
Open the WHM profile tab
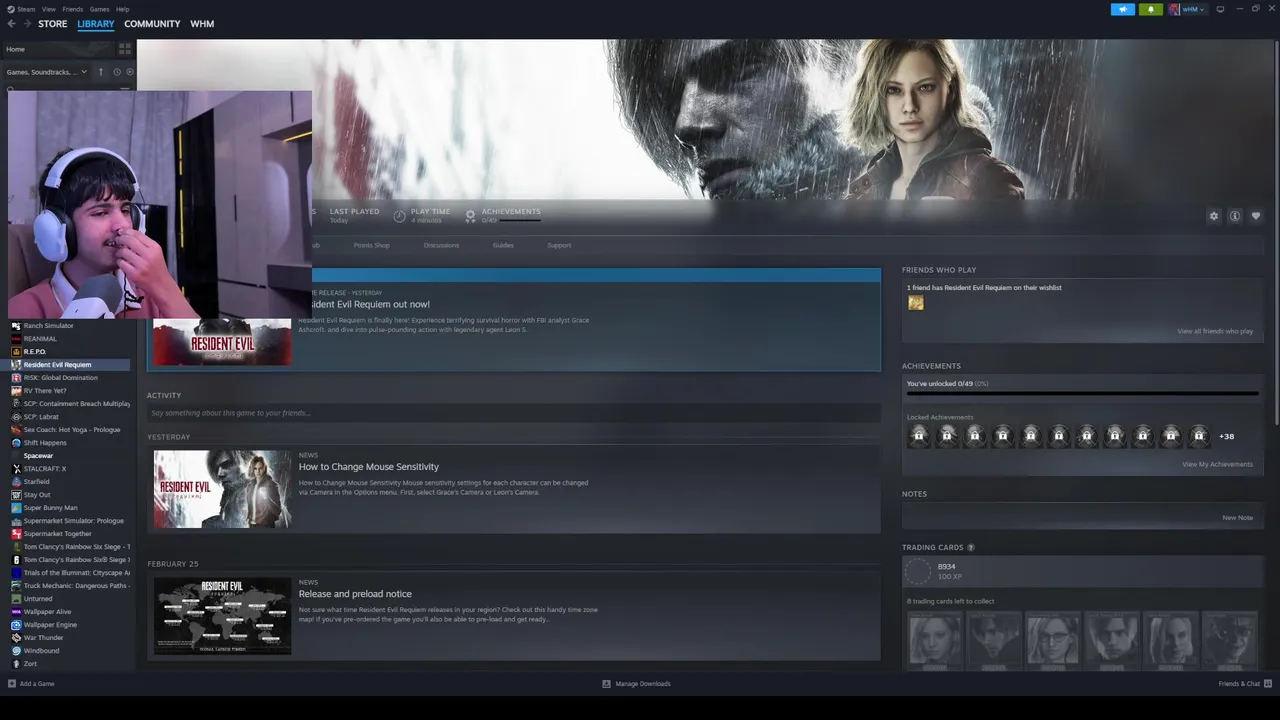(202, 24)
